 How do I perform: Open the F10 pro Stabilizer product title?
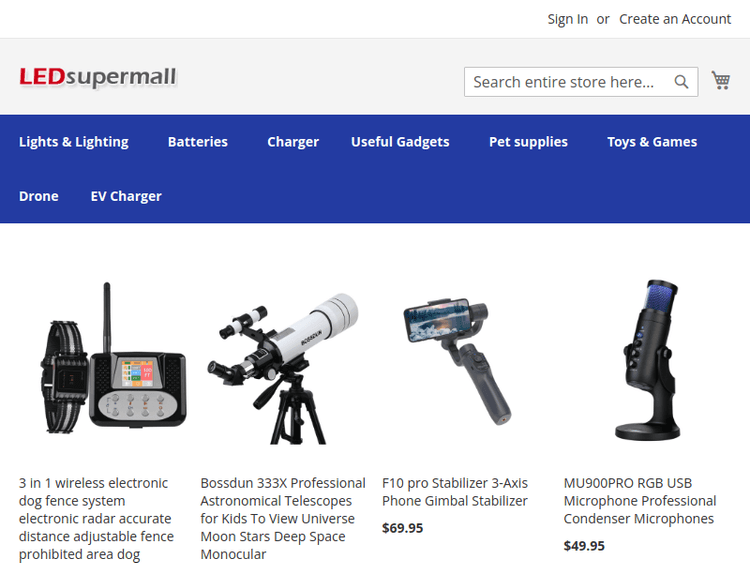point(455,492)
